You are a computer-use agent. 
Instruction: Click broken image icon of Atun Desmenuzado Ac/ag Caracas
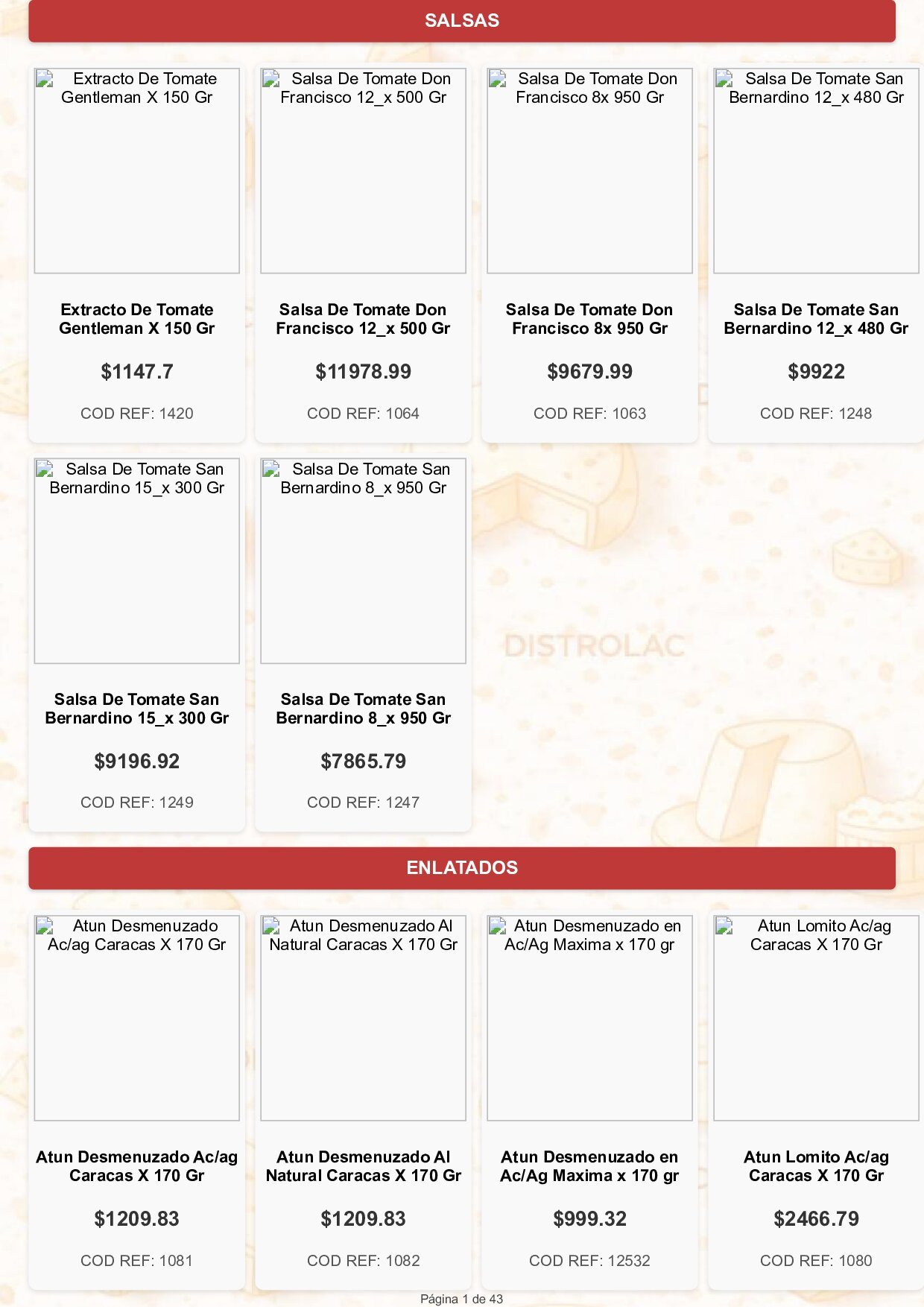tap(45, 925)
